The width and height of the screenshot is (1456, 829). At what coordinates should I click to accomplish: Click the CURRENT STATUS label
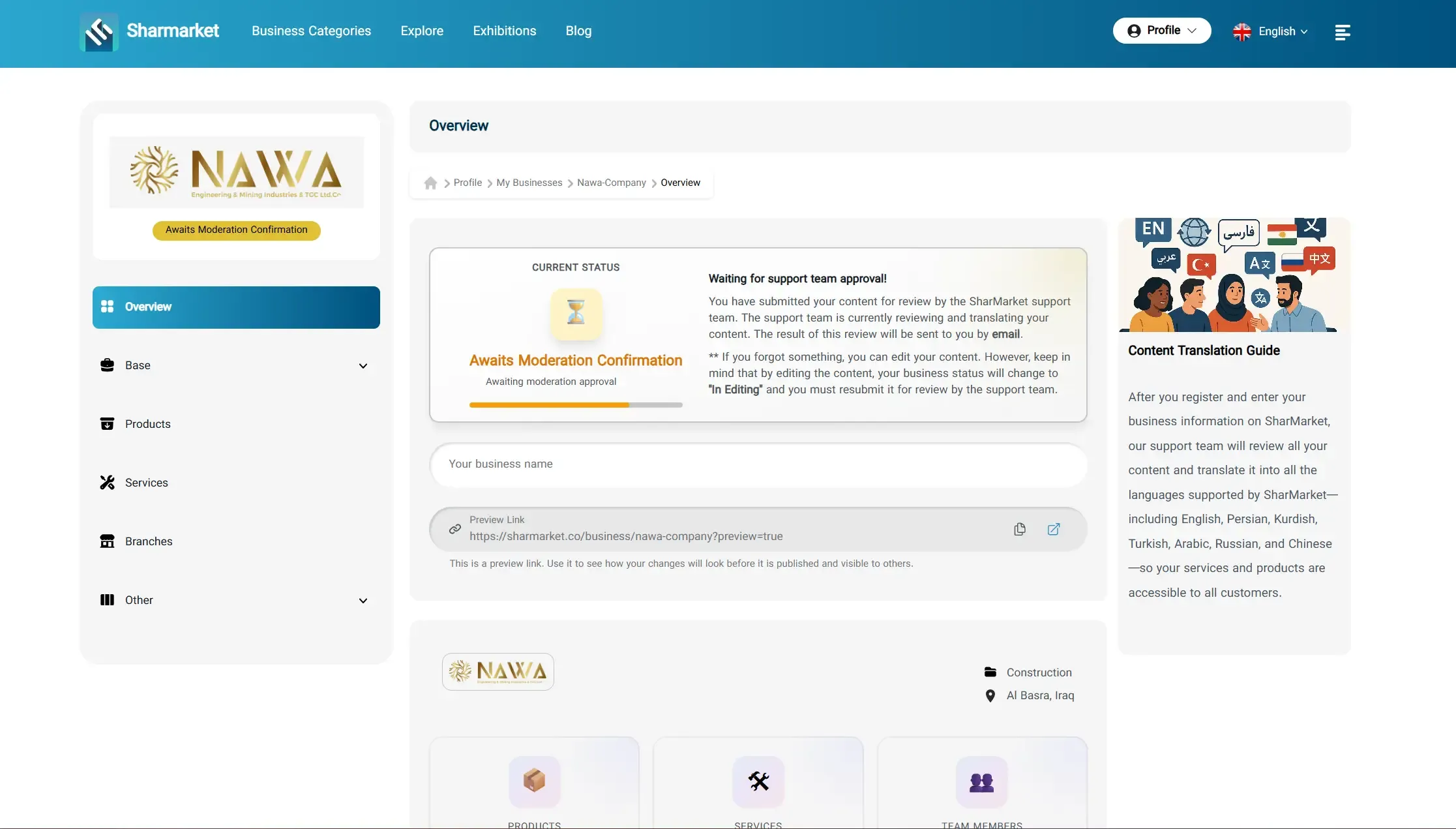(x=576, y=267)
